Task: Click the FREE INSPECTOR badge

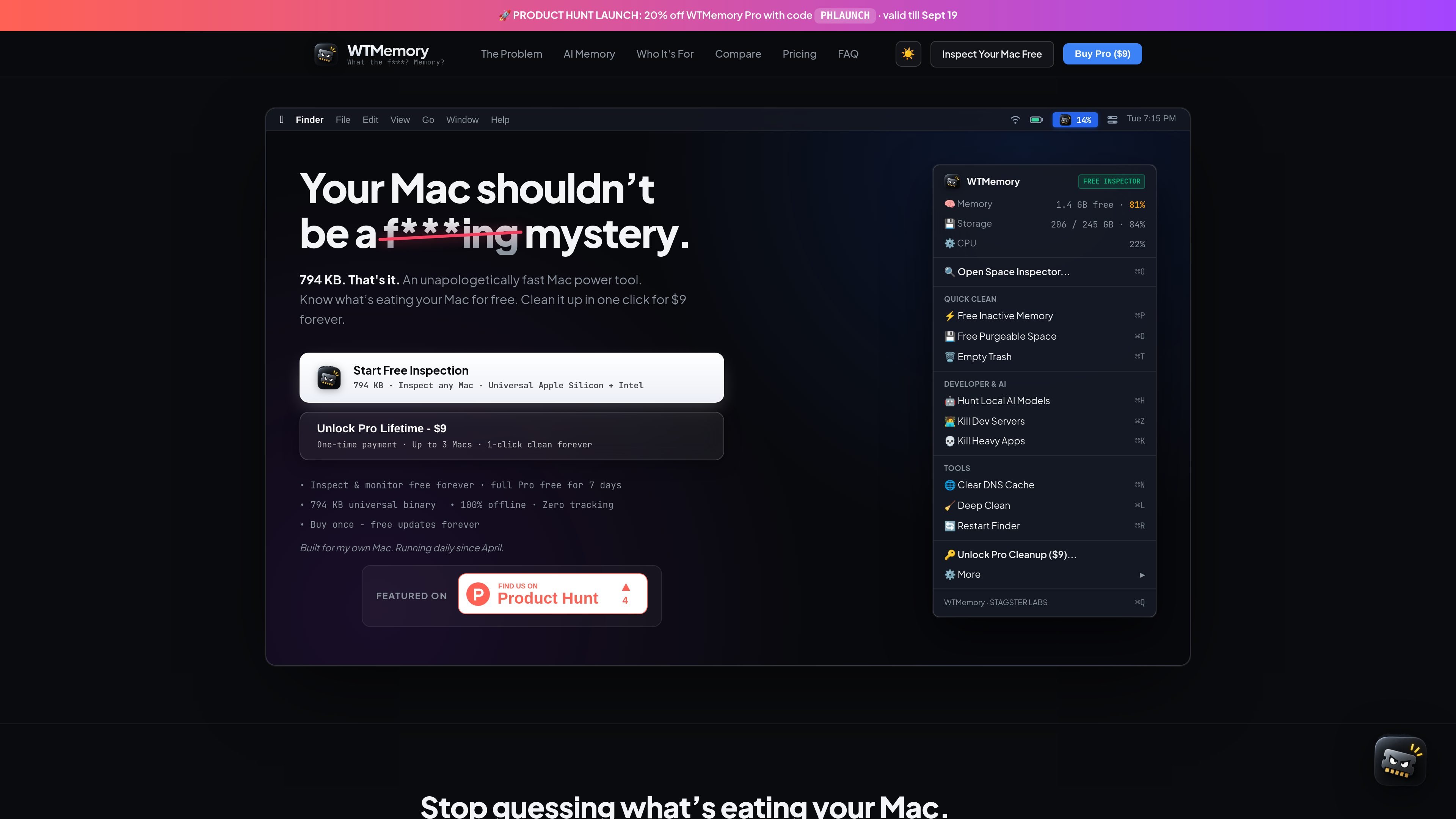Action: tap(1112, 182)
